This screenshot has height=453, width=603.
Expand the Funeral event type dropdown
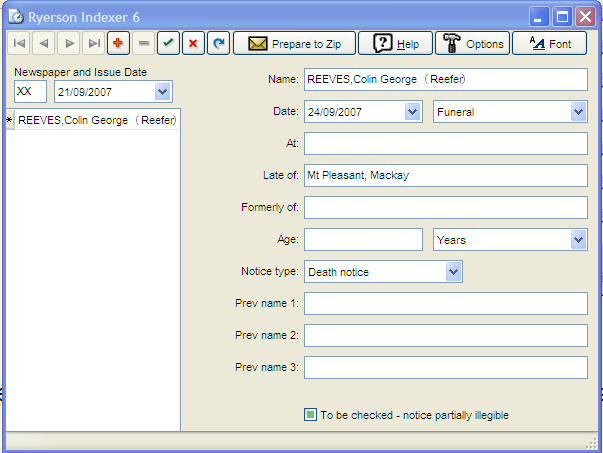point(577,112)
